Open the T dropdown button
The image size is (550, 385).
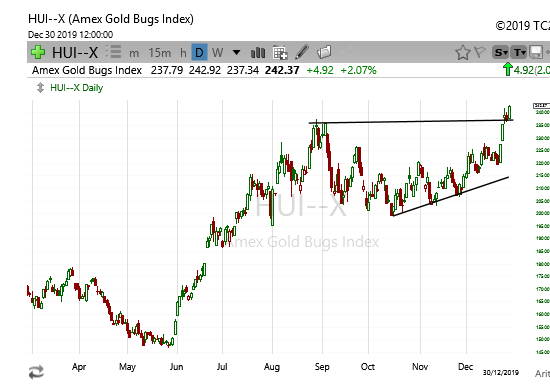(x=519, y=53)
